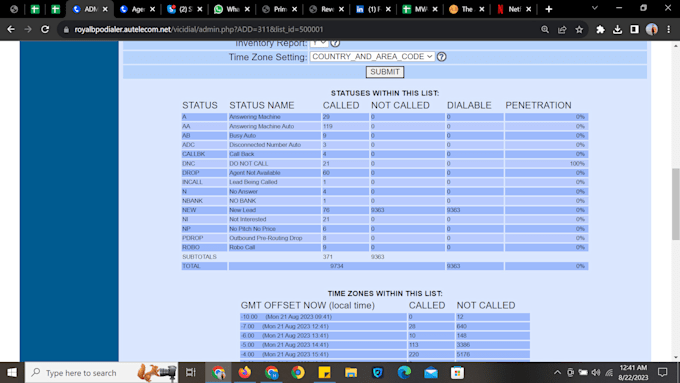Click the Windows search box
This screenshot has height=383, width=680.
click(101, 373)
